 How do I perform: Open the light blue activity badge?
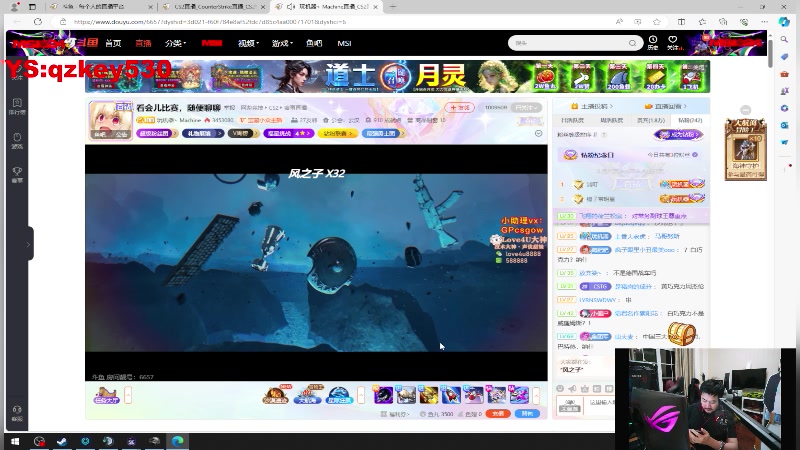pos(384,133)
